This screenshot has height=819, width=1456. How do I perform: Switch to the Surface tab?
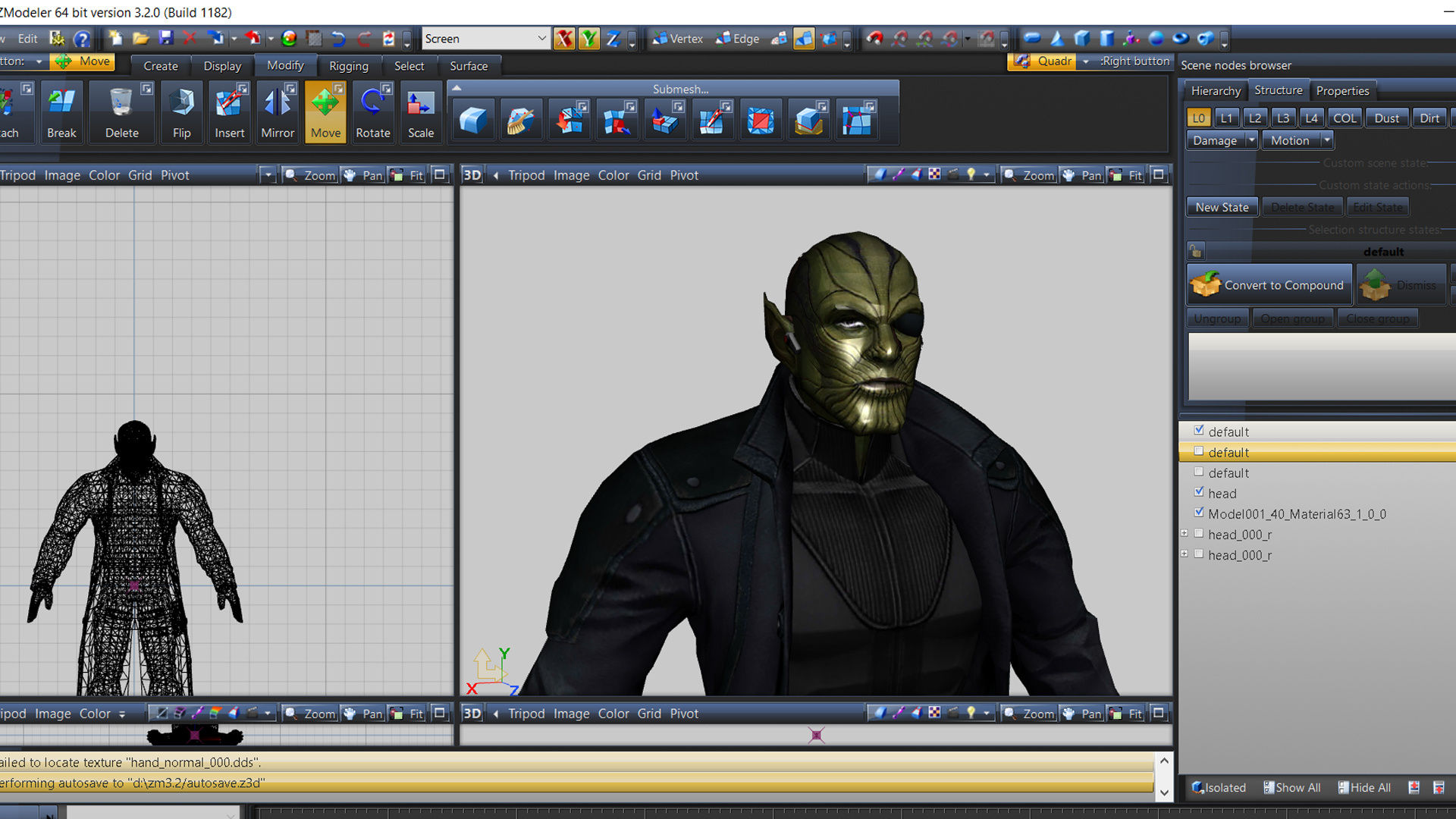point(469,66)
